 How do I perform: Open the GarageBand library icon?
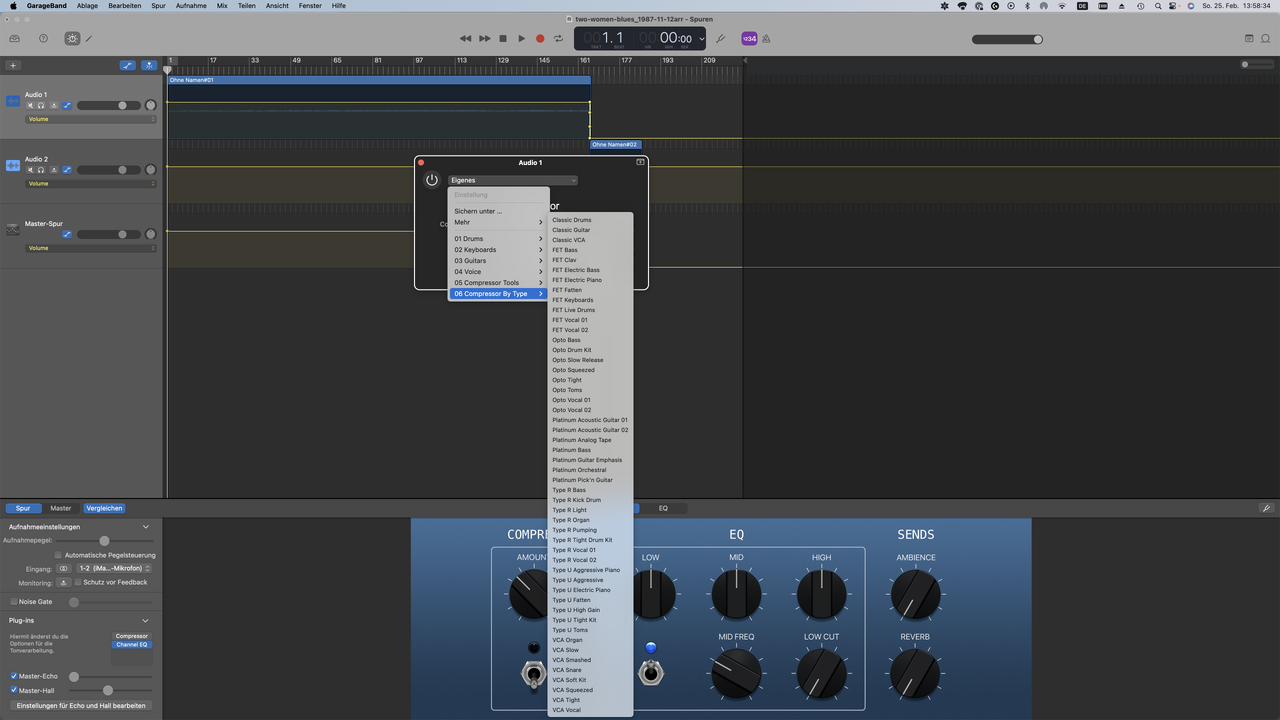[15, 39]
